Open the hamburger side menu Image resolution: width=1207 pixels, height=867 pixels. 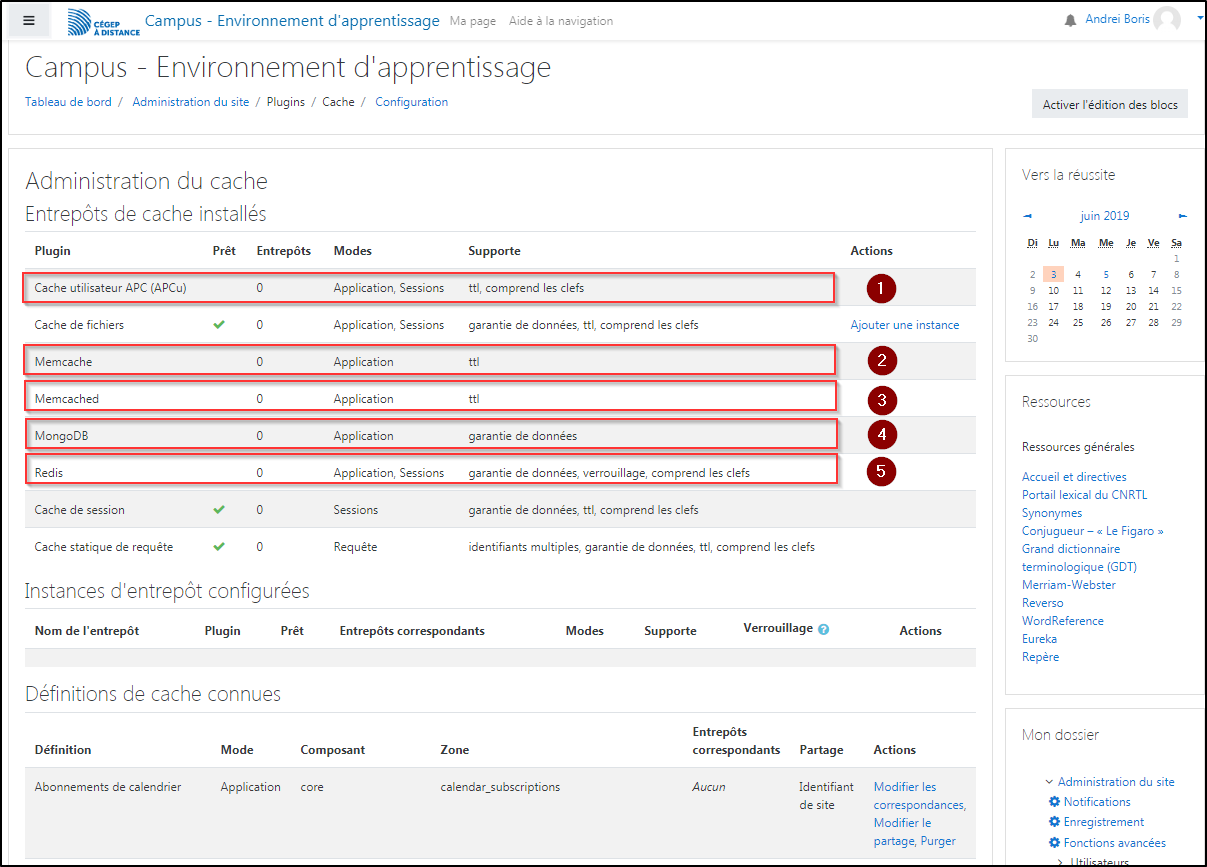click(x=29, y=21)
